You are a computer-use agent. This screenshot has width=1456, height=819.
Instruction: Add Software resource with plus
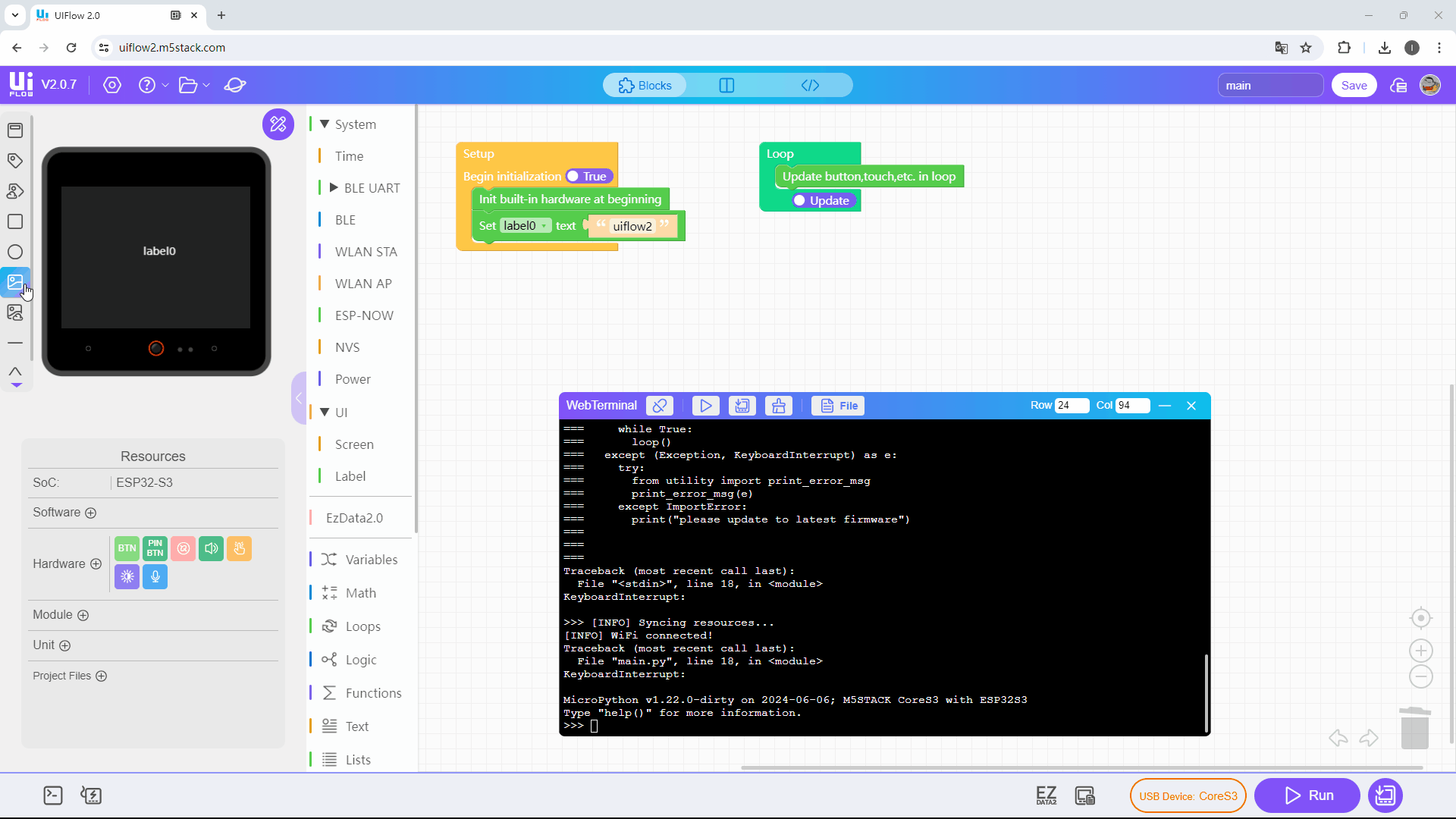(91, 513)
